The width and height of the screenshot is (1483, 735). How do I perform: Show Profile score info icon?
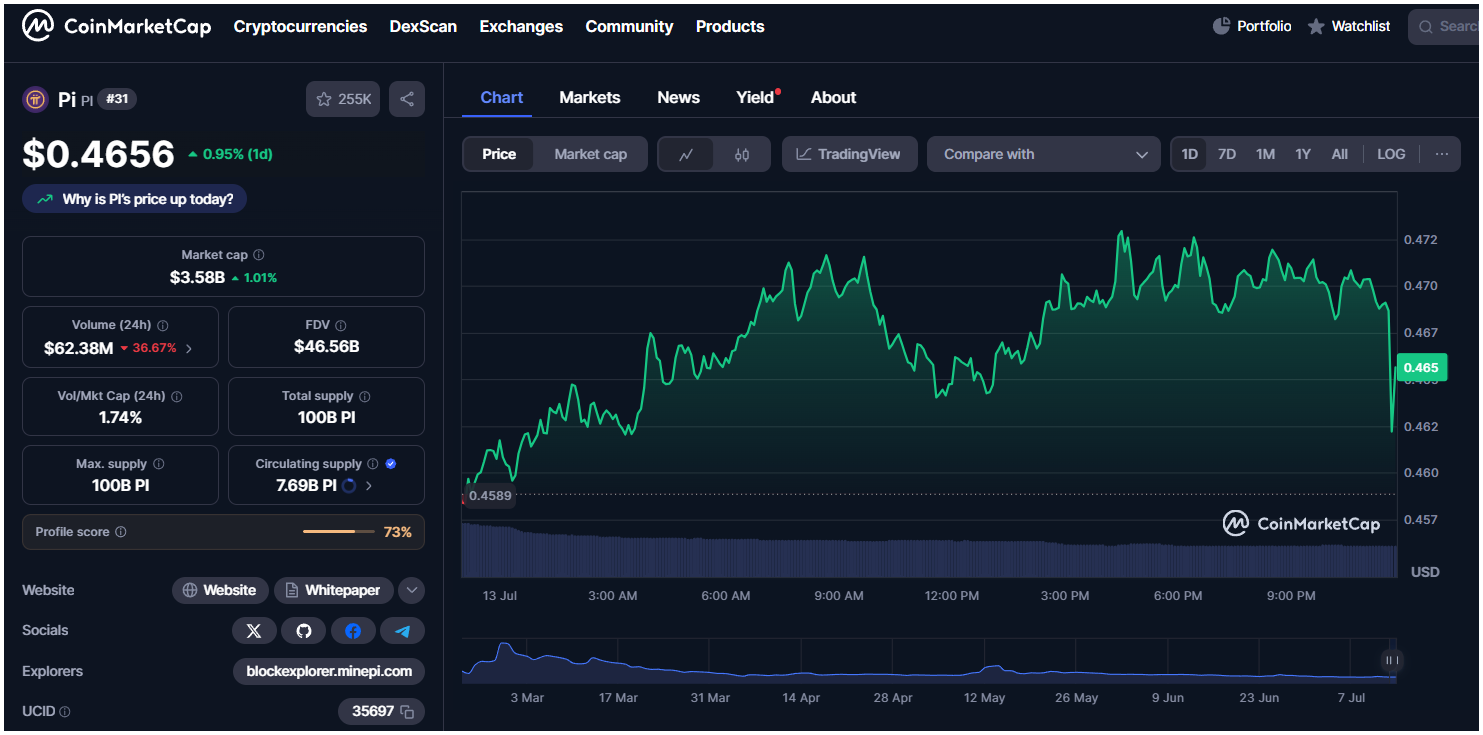(x=121, y=532)
